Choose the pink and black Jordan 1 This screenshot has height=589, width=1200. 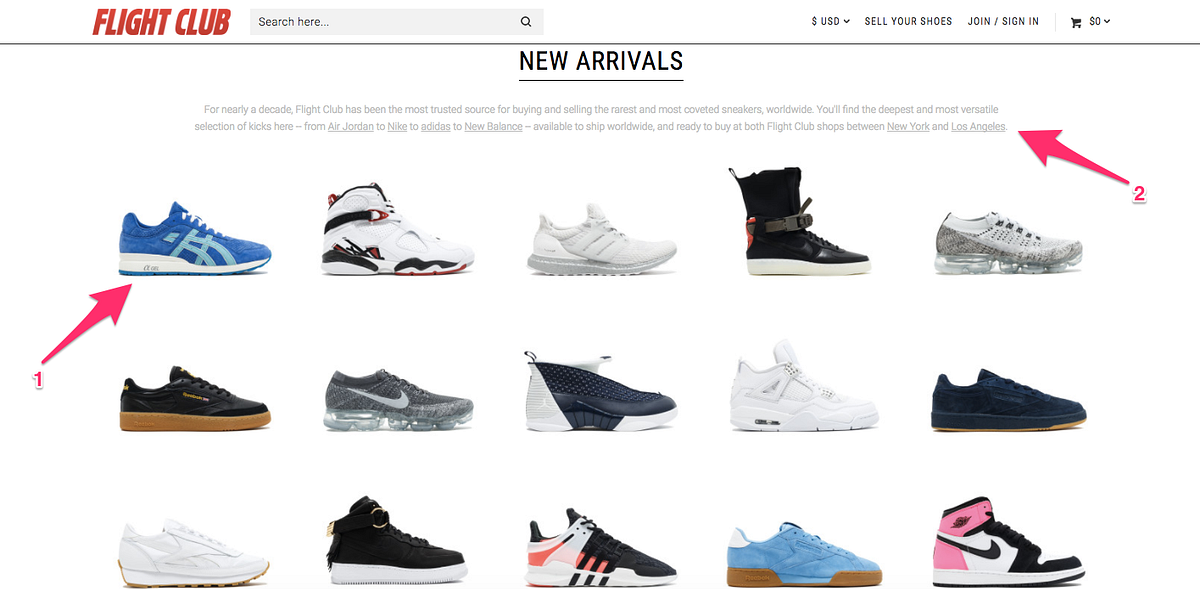point(1007,544)
